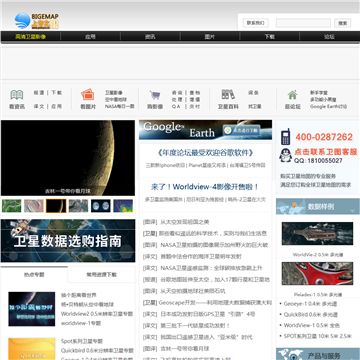Image resolution: width=360 pixels, height=360 pixels.
Task: Open the Q A link under 购影像
Action: pos(176,106)
